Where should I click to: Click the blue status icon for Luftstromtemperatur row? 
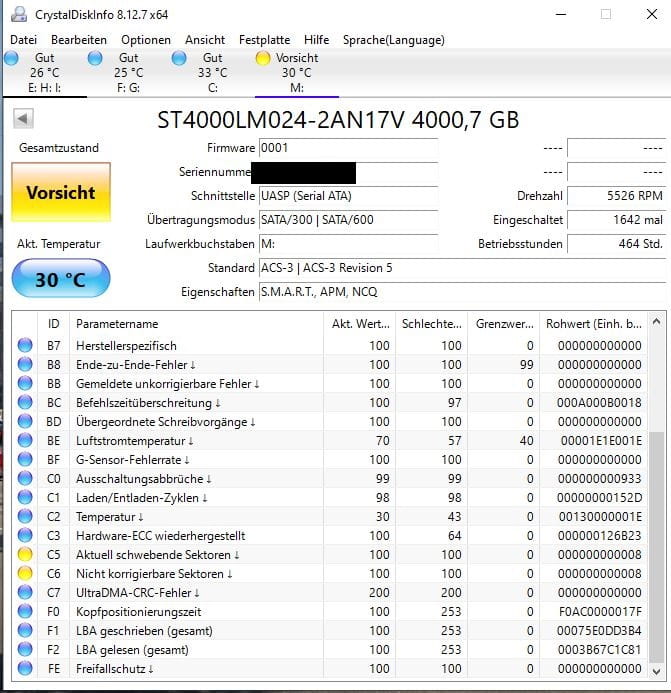coord(25,440)
